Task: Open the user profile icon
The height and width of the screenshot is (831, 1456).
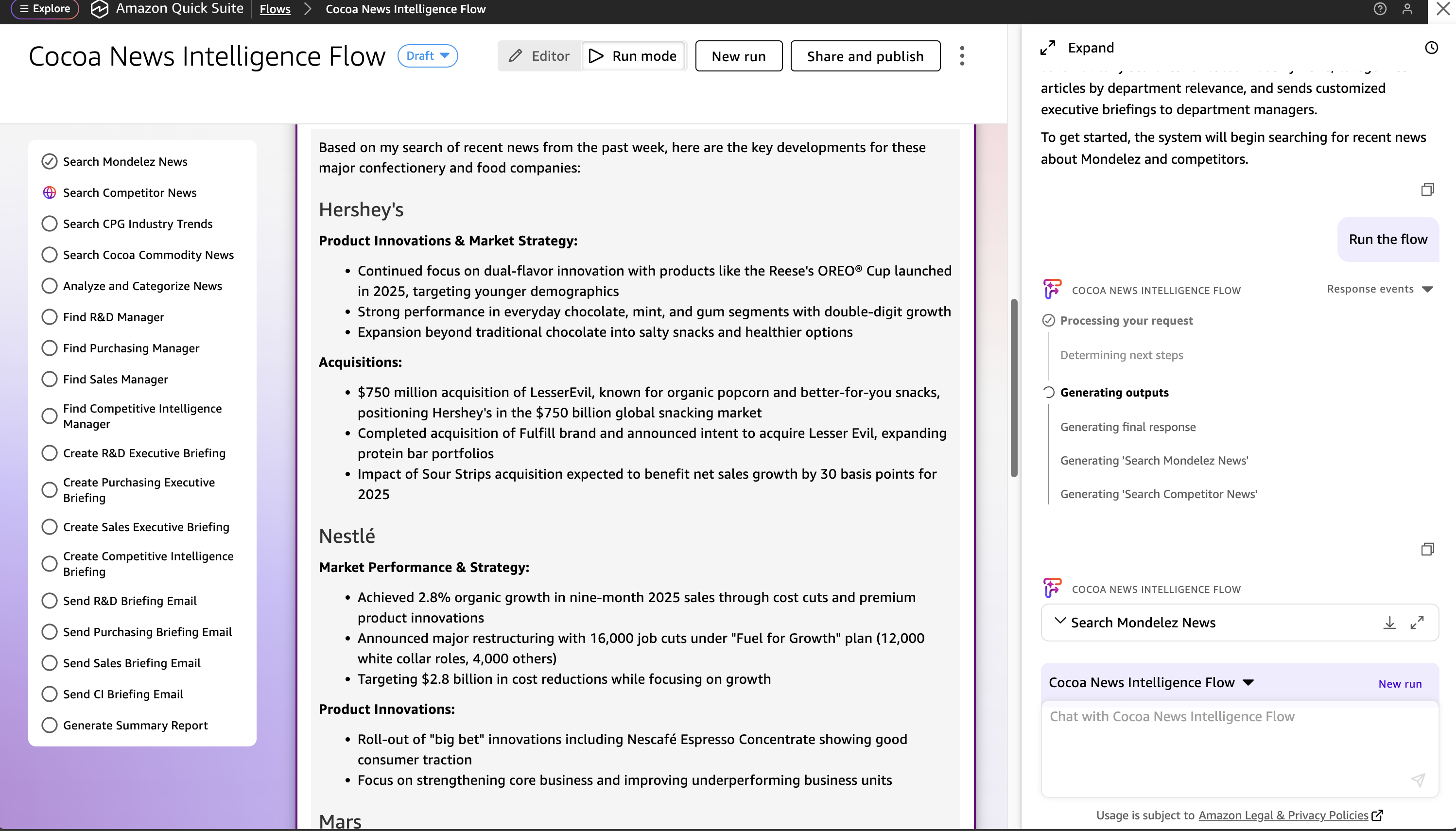Action: click(x=1407, y=9)
